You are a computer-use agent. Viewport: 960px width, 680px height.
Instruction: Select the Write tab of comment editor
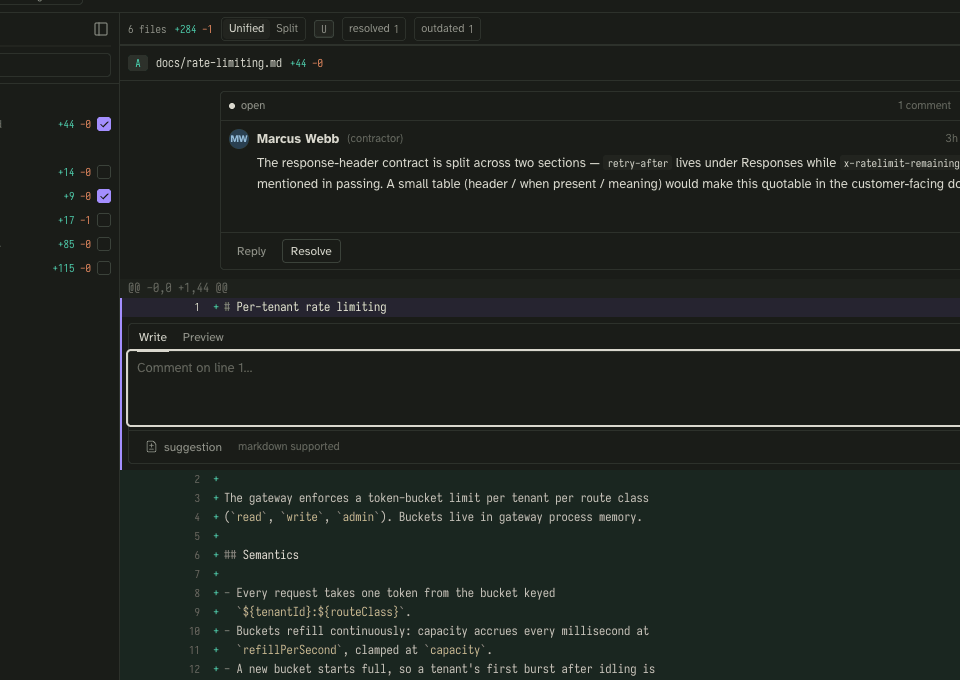coord(152,337)
